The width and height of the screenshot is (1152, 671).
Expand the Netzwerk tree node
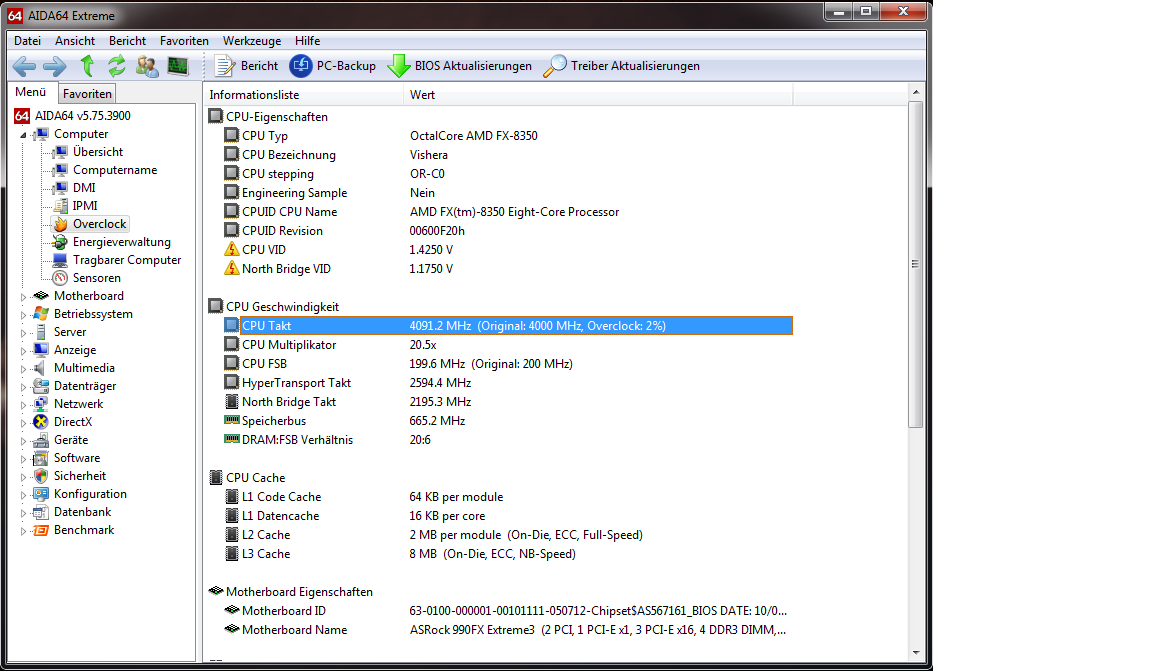click(23, 405)
